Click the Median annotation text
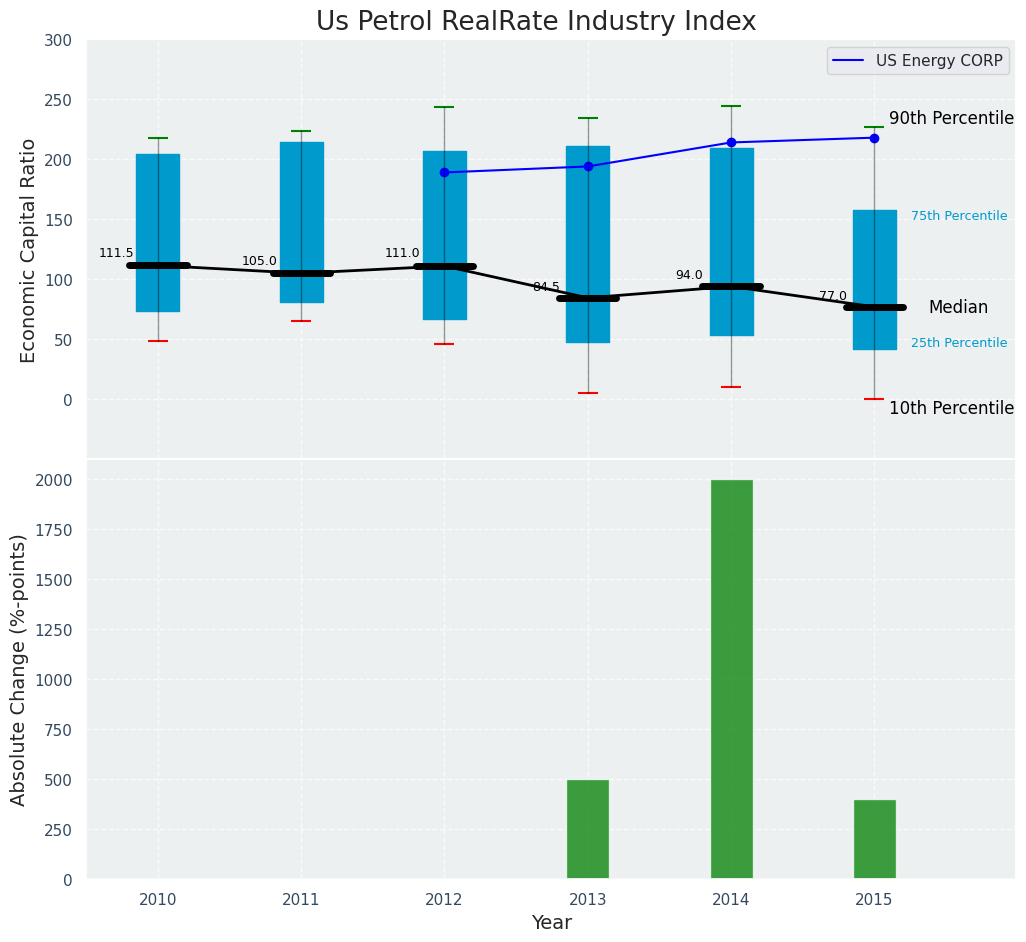The height and width of the screenshot is (942, 1026). tap(958, 308)
